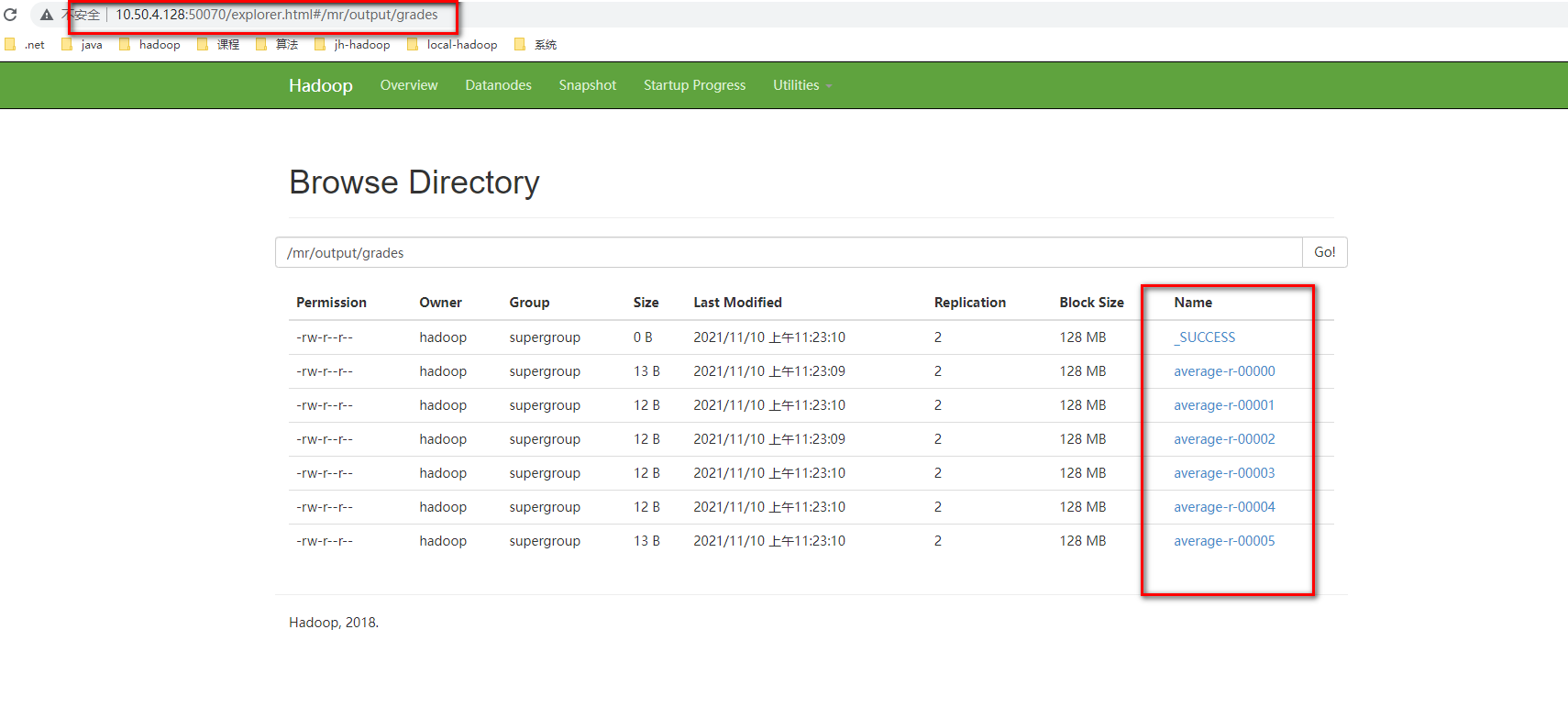
Task: Click the permission text in the _SUCCESS row
Action: tap(325, 337)
